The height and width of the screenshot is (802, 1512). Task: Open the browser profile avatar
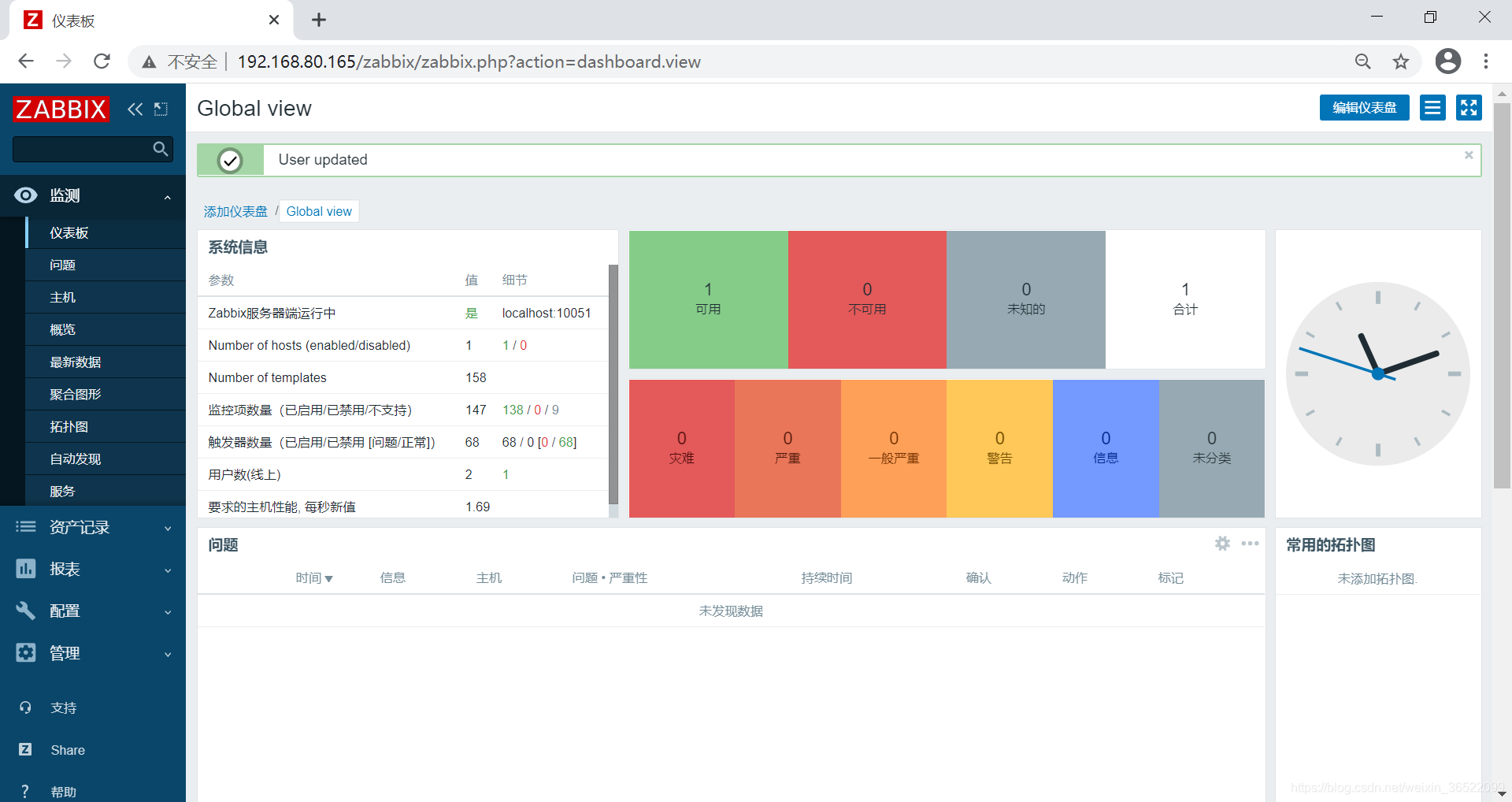[x=1448, y=61]
